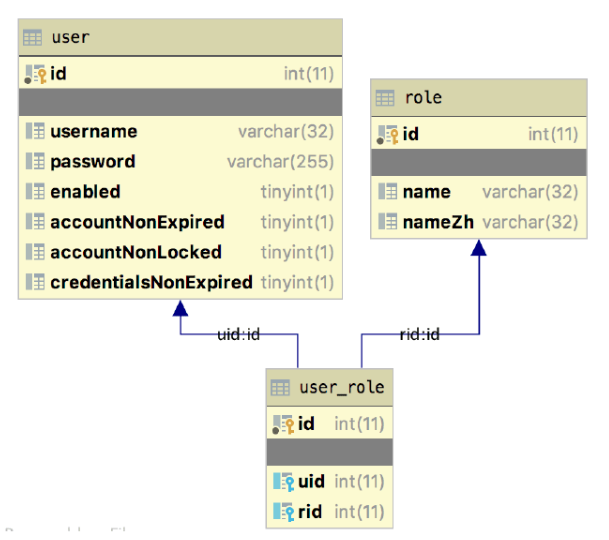
Task: Click the rid:id relationship label
Action: pyautogui.click(x=419, y=335)
